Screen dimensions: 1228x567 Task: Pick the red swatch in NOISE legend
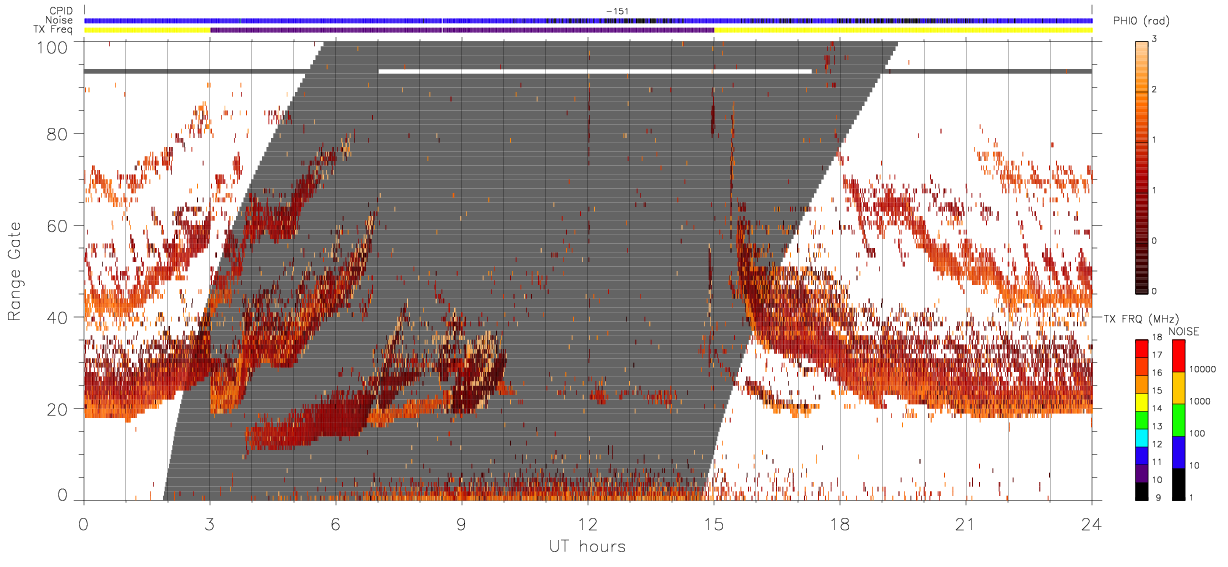(1179, 356)
